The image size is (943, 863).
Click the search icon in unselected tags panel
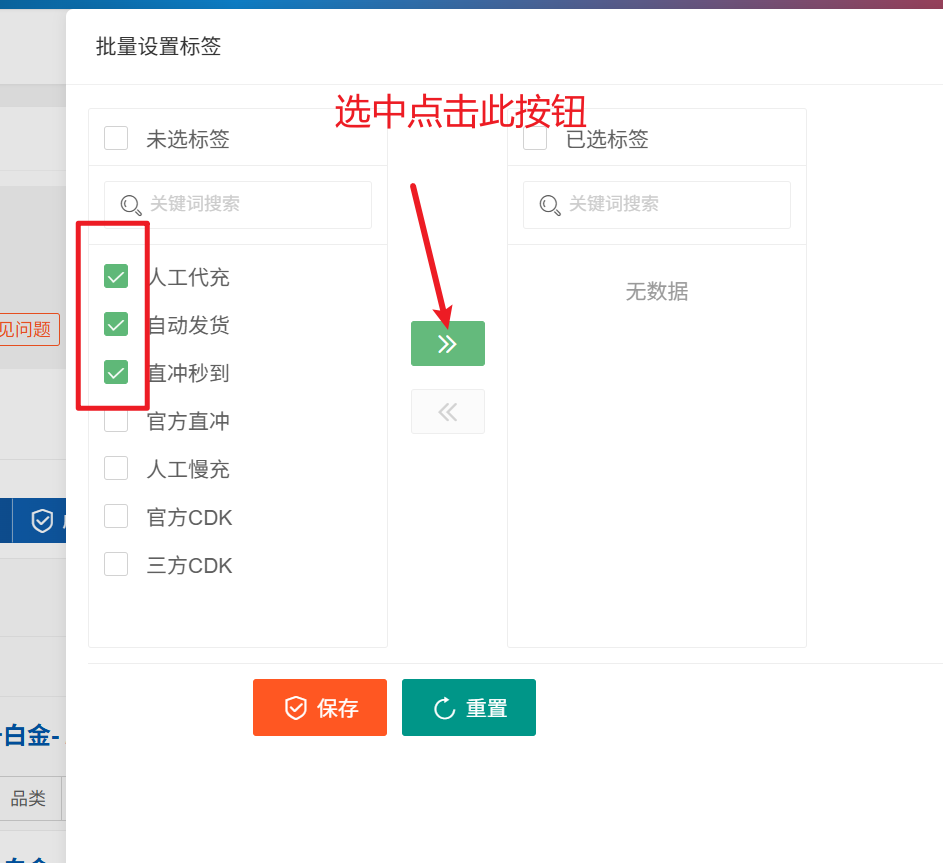[131, 205]
